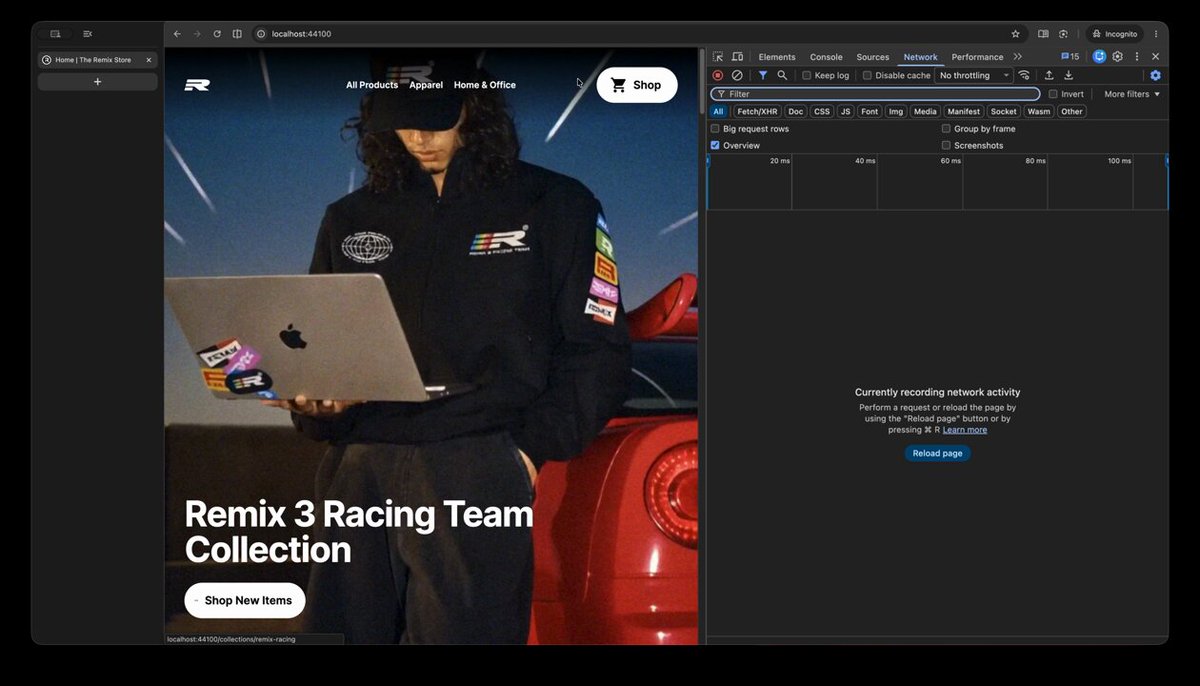This screenshot has width=1200, height=686.
Task: Show more DevTools tabs chevron
Action: (1017, 57)
